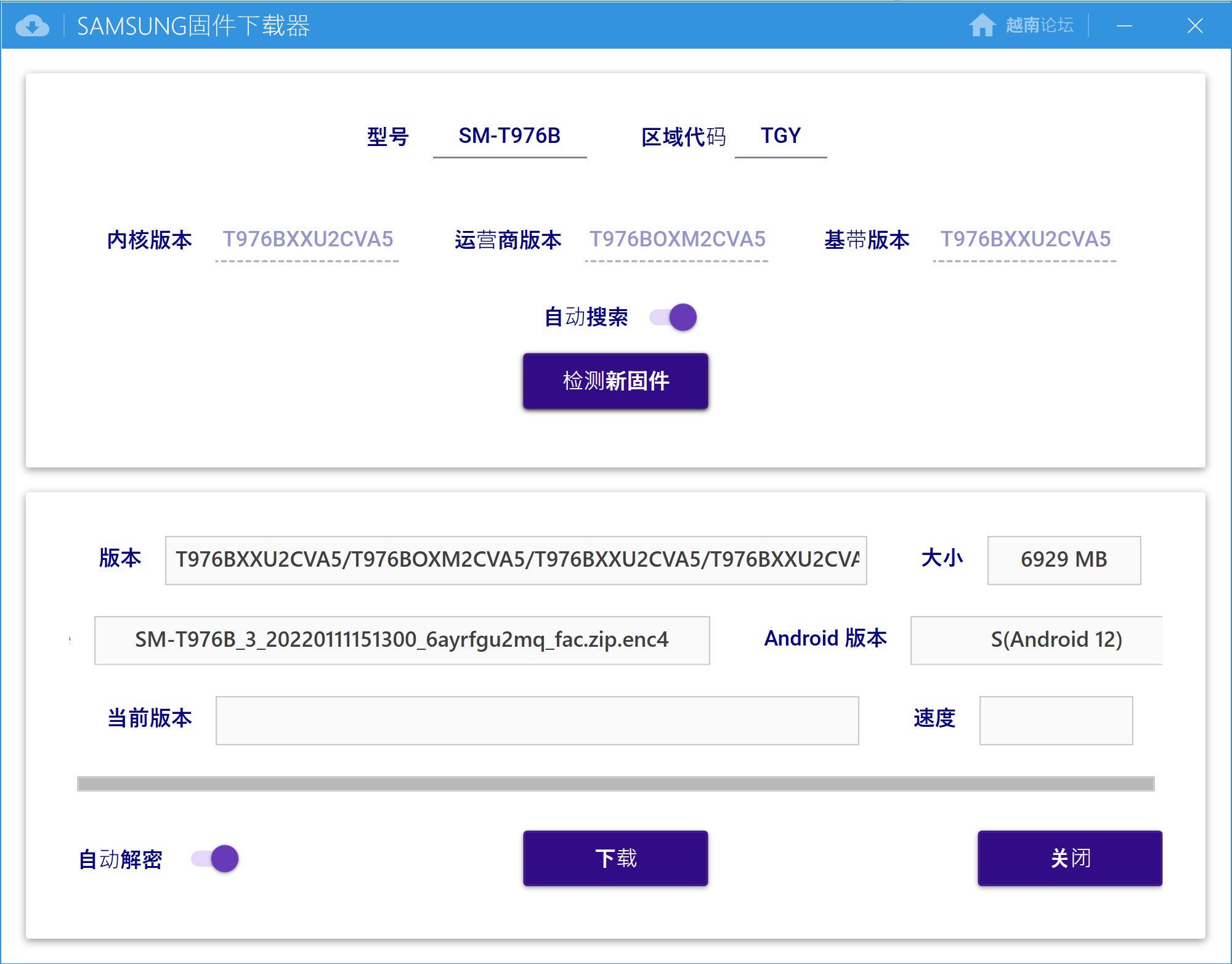This screenshot has width=1232, height=964.
Task: Open the home icon in title bar
Action: [982, 25]
